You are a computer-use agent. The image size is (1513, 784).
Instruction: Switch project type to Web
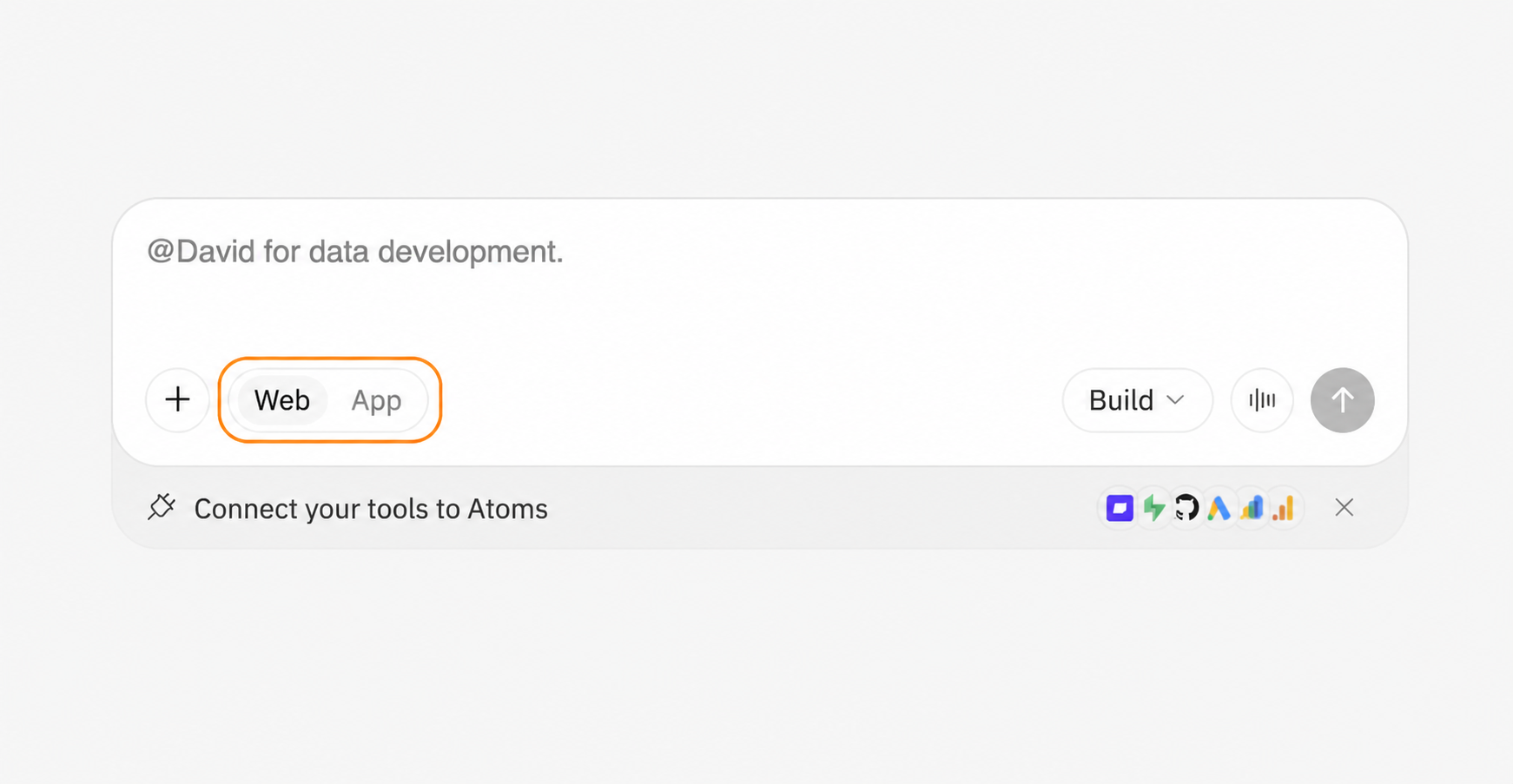click(x=282, y=400)
